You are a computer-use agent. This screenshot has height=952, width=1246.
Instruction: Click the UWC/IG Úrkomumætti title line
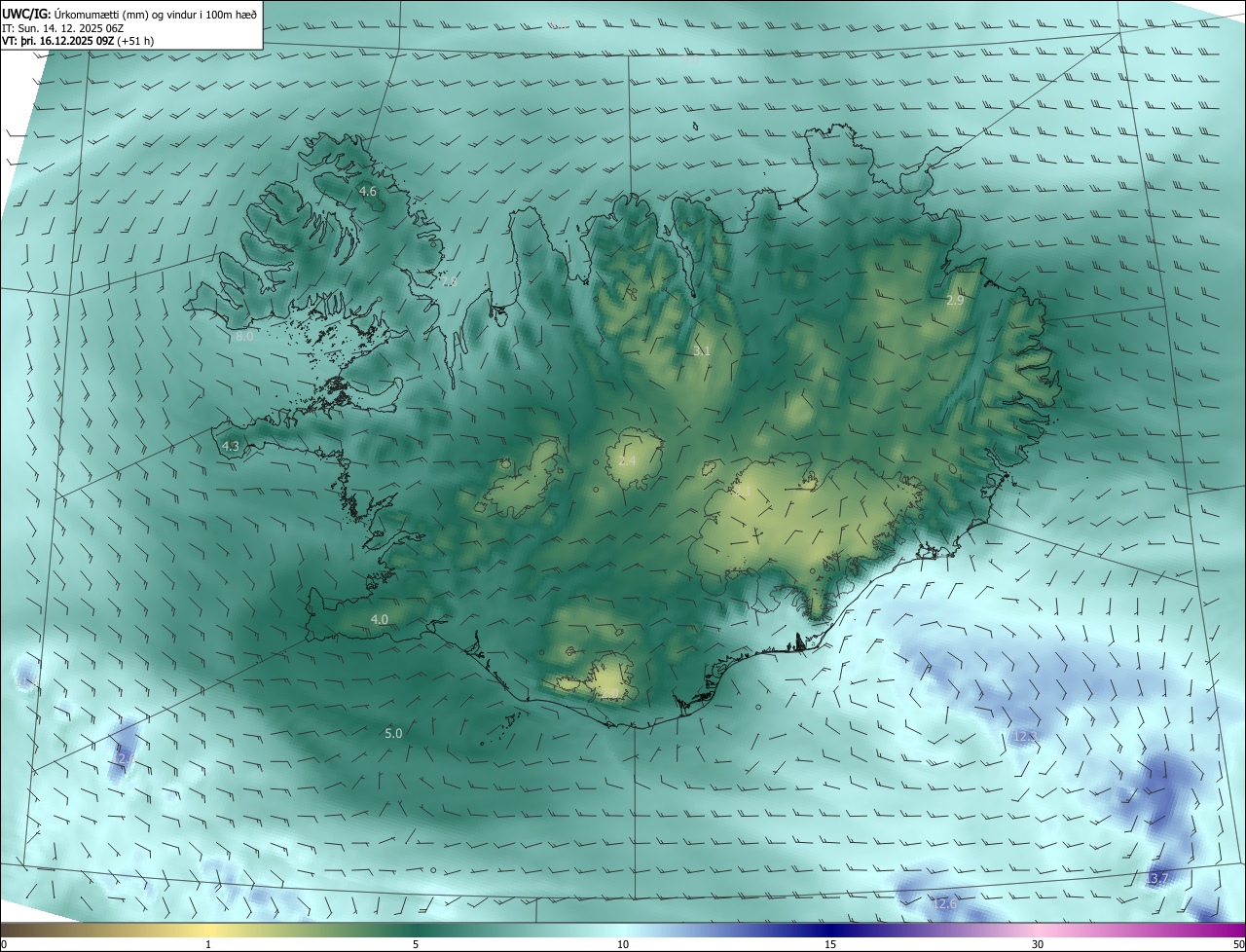[x=129, y=13]
